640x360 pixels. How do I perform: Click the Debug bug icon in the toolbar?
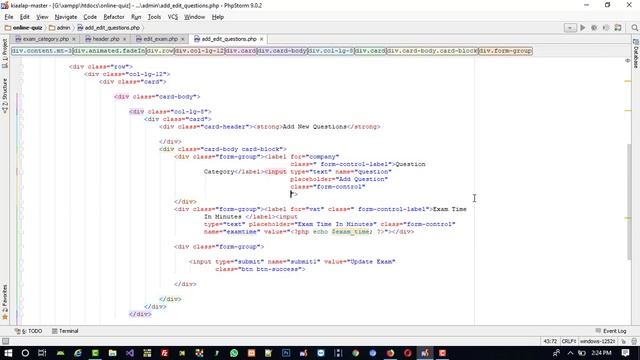(594, 28)
